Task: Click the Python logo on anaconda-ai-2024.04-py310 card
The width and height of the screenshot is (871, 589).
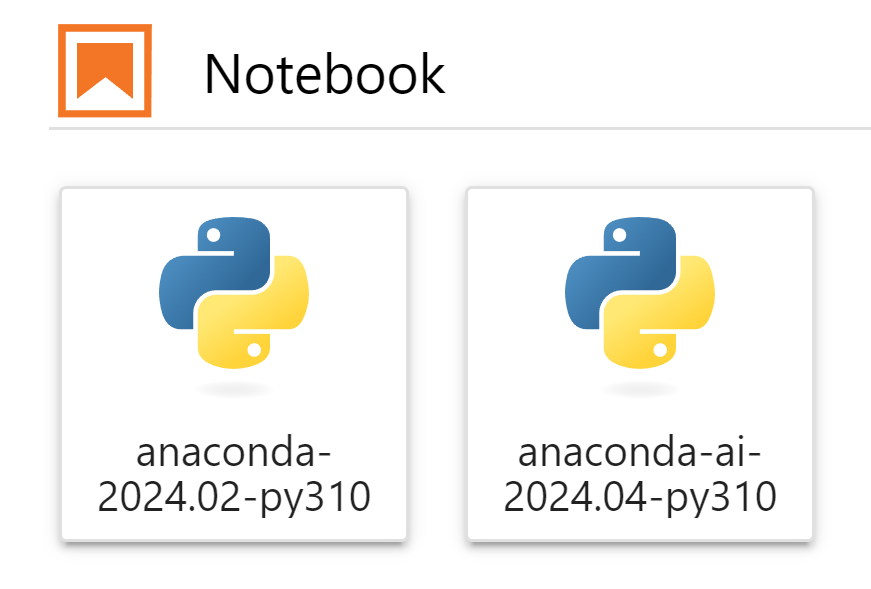Action: (x=640, y=293)
